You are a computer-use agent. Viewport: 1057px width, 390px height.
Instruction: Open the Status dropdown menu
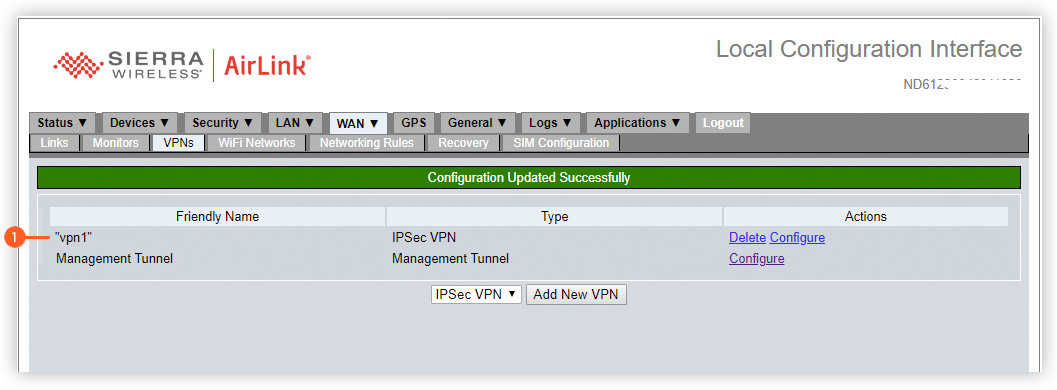click(63, 123)
